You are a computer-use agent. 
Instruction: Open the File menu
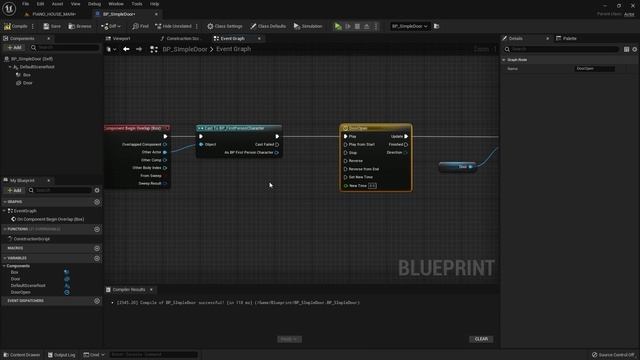tap(25, 4)
